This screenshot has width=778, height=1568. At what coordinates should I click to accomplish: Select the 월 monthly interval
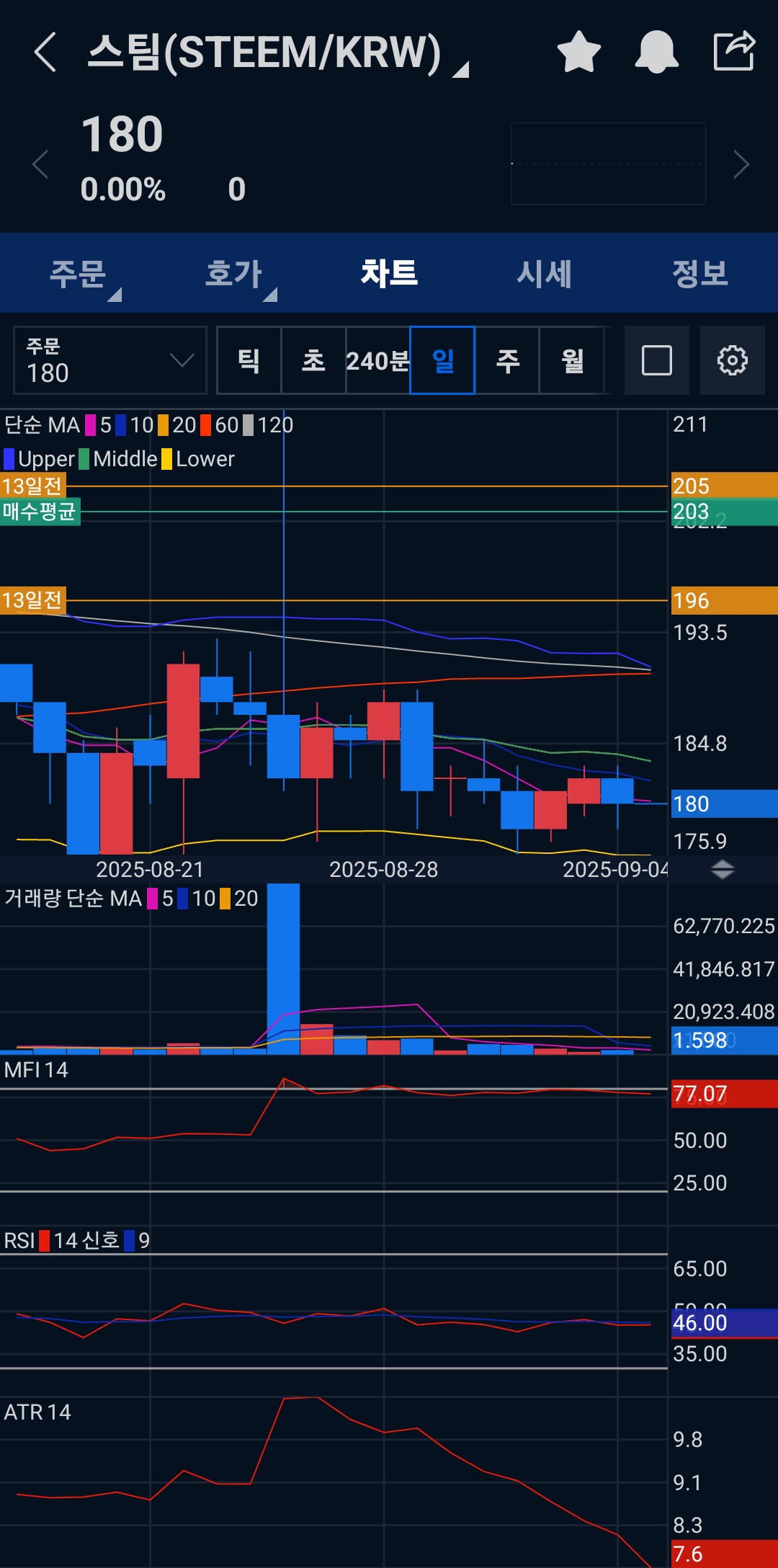(572, 360)
